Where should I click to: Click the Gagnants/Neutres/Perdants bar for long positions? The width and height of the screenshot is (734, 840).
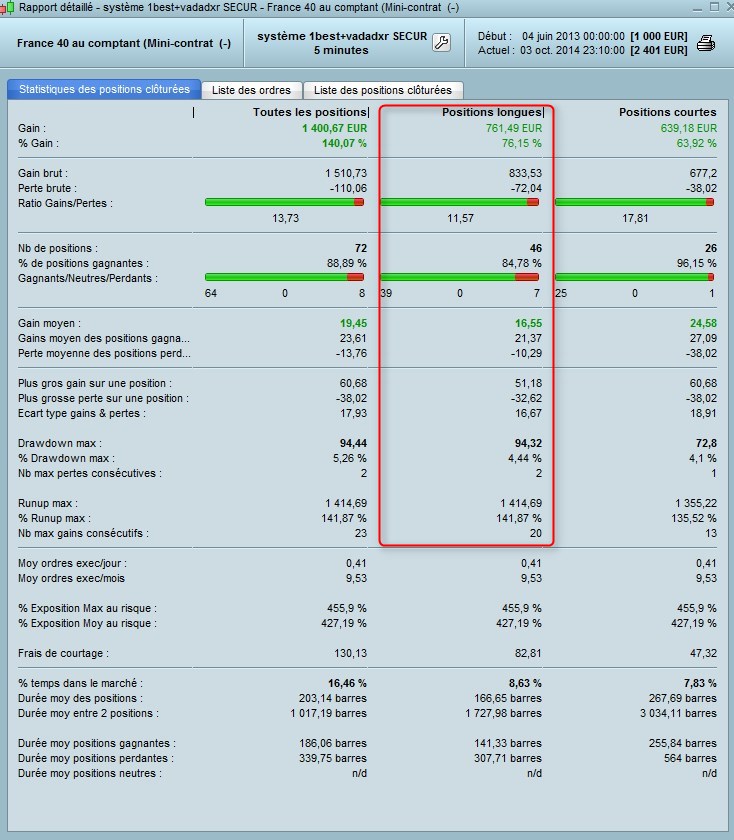pos(459,277)
